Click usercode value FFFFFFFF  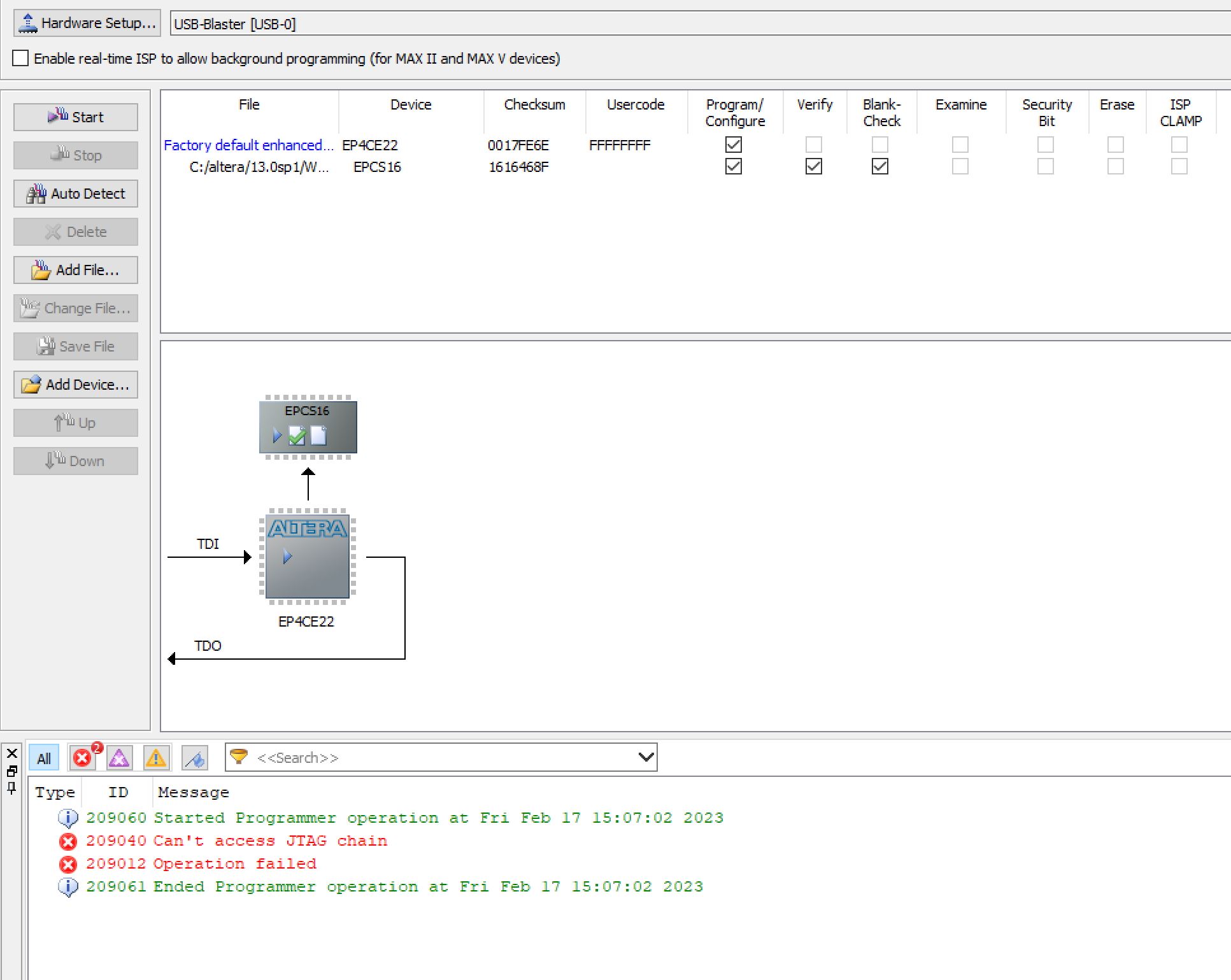click(620, 145)
